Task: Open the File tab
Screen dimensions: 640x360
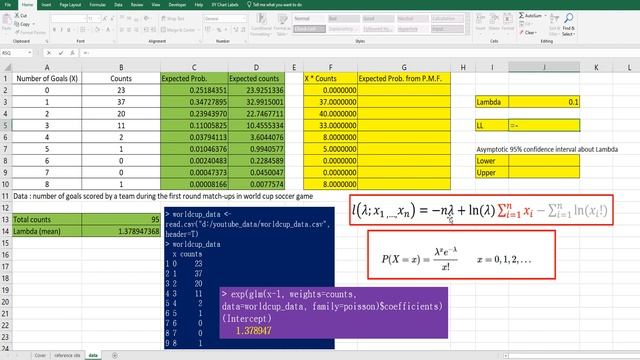Action: (8, 5)
